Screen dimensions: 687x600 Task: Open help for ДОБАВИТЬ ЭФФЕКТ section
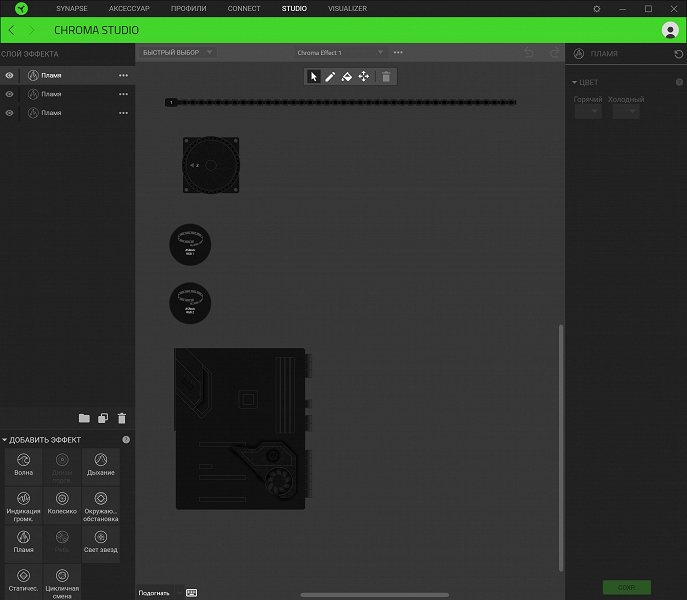coord(126,440)
